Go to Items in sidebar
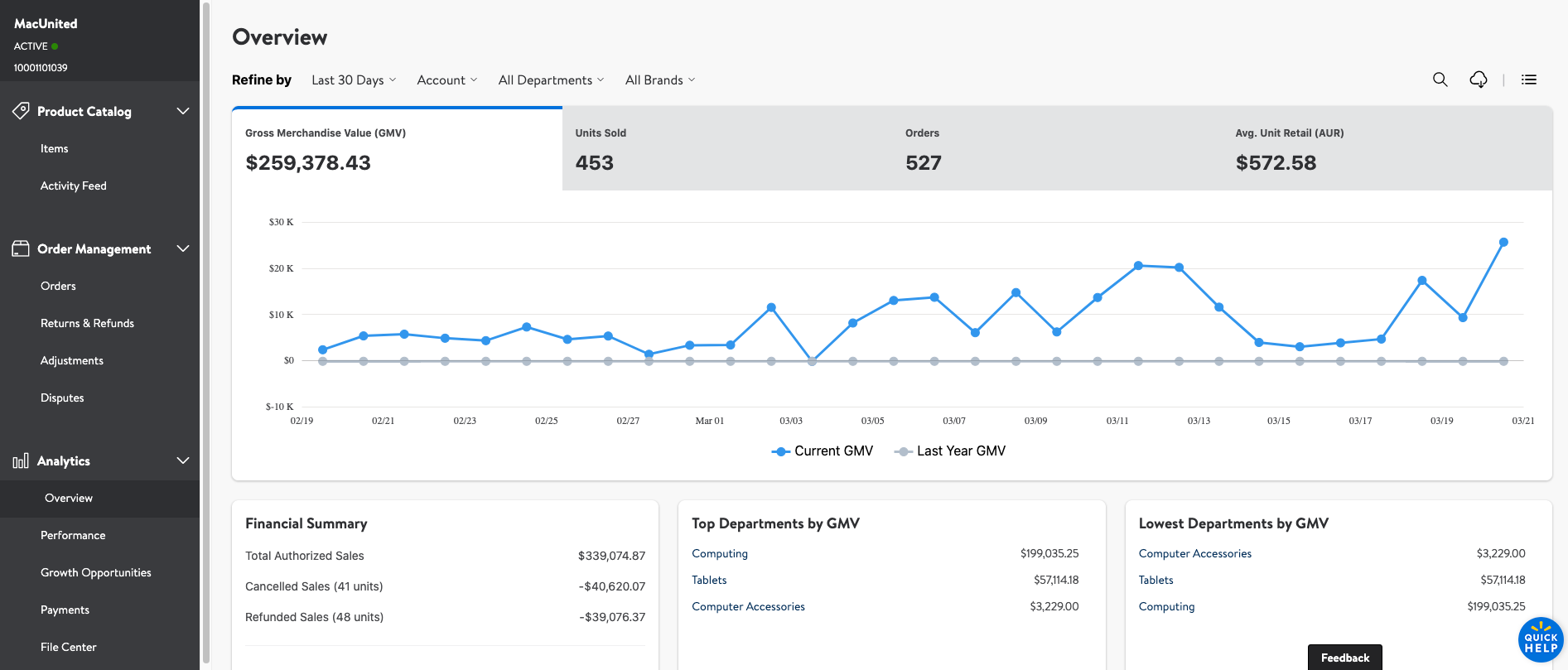 pos(55,149)
